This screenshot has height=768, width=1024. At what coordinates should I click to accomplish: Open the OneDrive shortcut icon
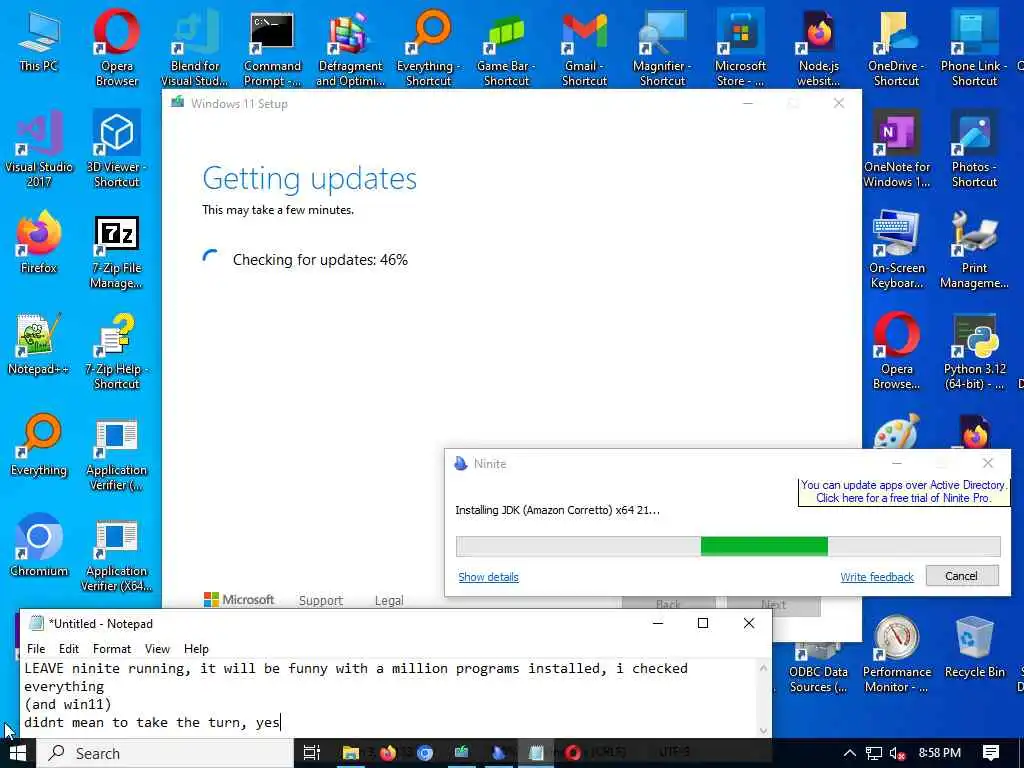click(896, 47)
